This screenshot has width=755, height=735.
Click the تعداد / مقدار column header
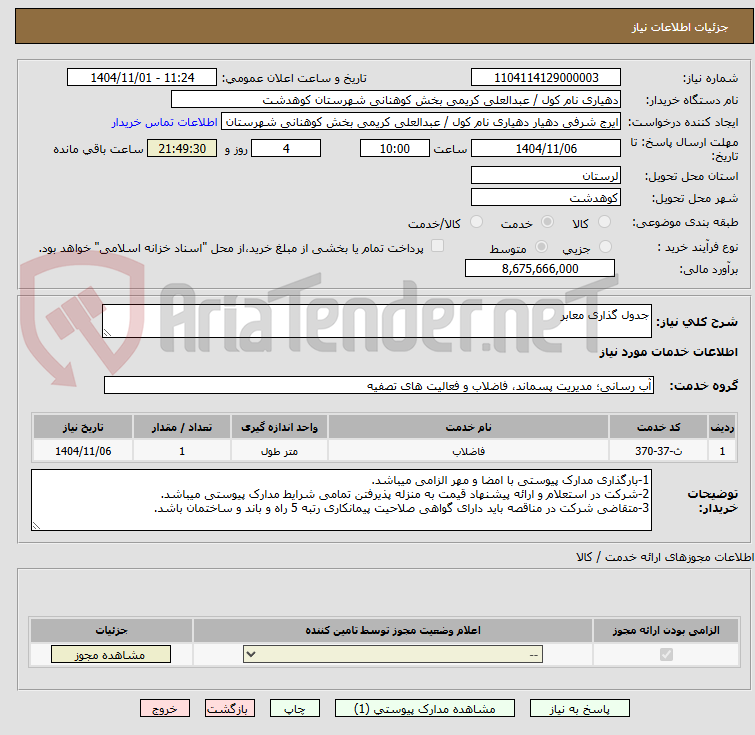pos(182,427)
